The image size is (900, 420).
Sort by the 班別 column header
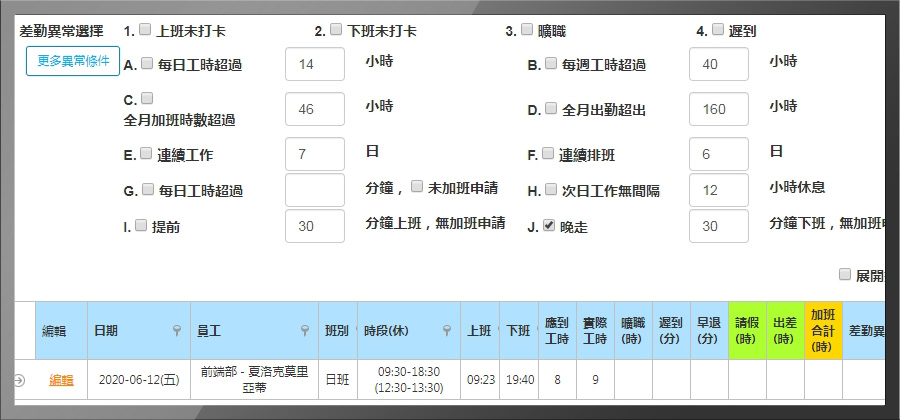(x=337, y=330)
